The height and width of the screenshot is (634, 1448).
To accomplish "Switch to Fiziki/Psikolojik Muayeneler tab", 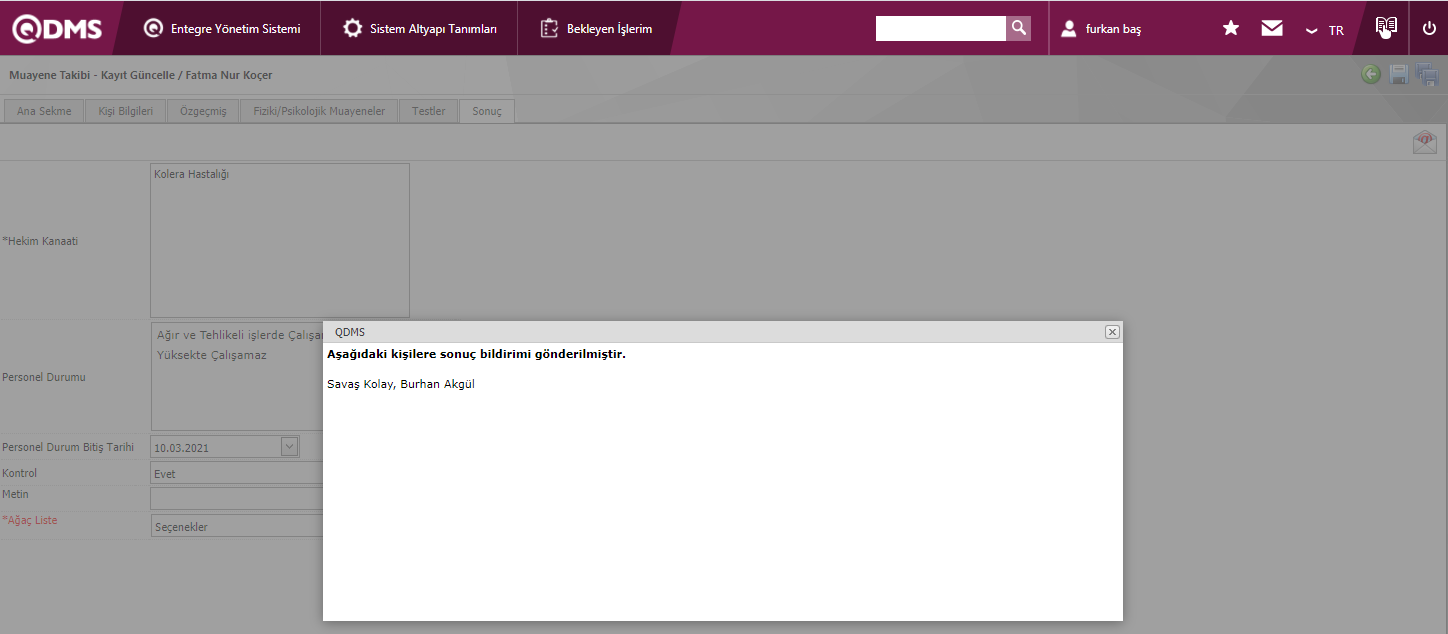I will tap(319, 111).
